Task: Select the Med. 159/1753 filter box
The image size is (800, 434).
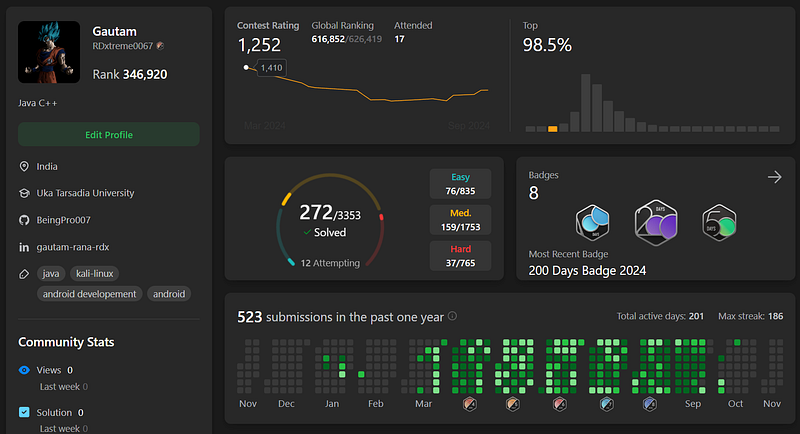Action: (460, 220)
